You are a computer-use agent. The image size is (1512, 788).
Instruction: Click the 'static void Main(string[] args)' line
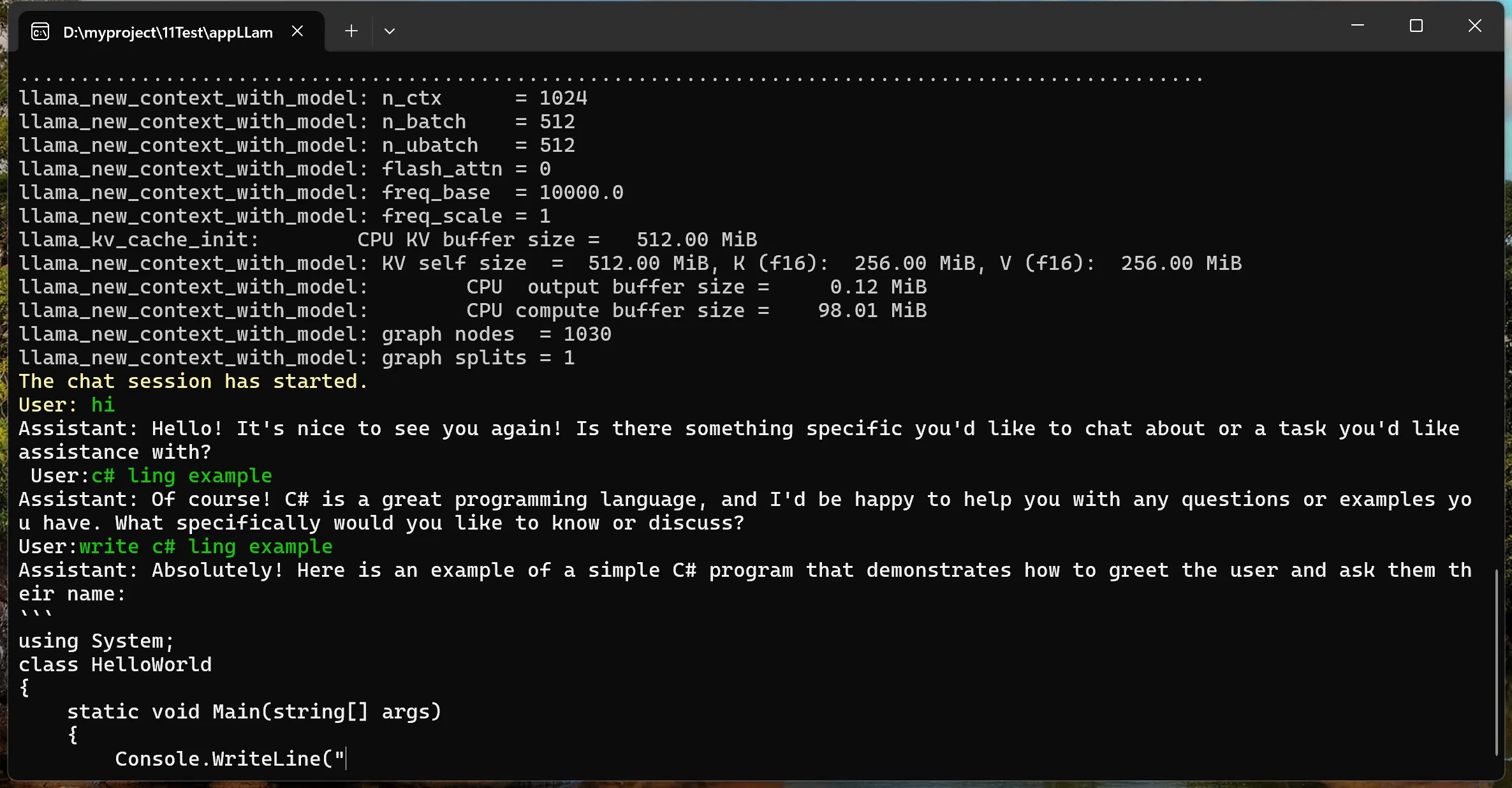(x=254, y=712)
